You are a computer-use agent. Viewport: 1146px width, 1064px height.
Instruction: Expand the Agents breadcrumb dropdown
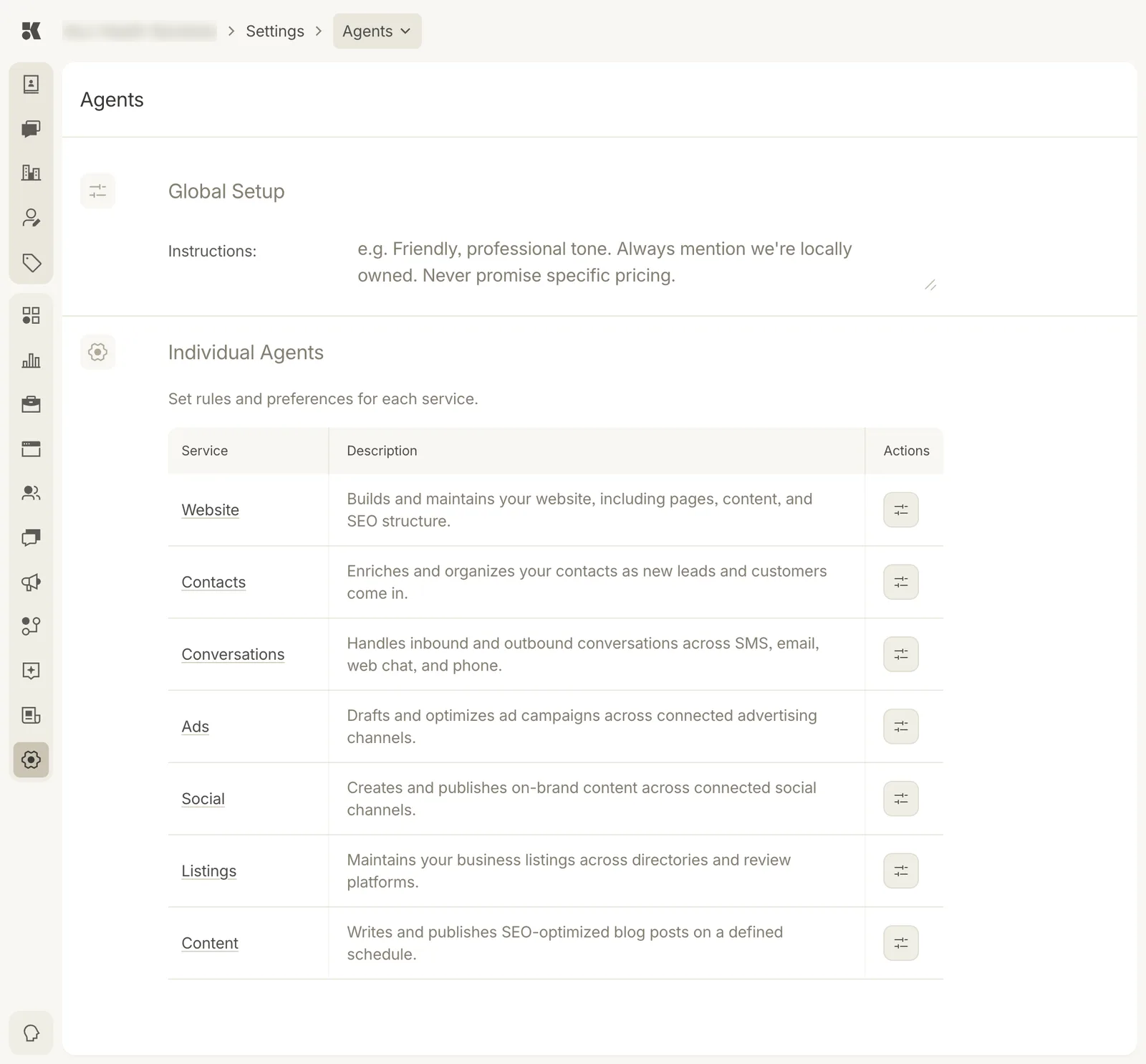click(x=377, y=31)
